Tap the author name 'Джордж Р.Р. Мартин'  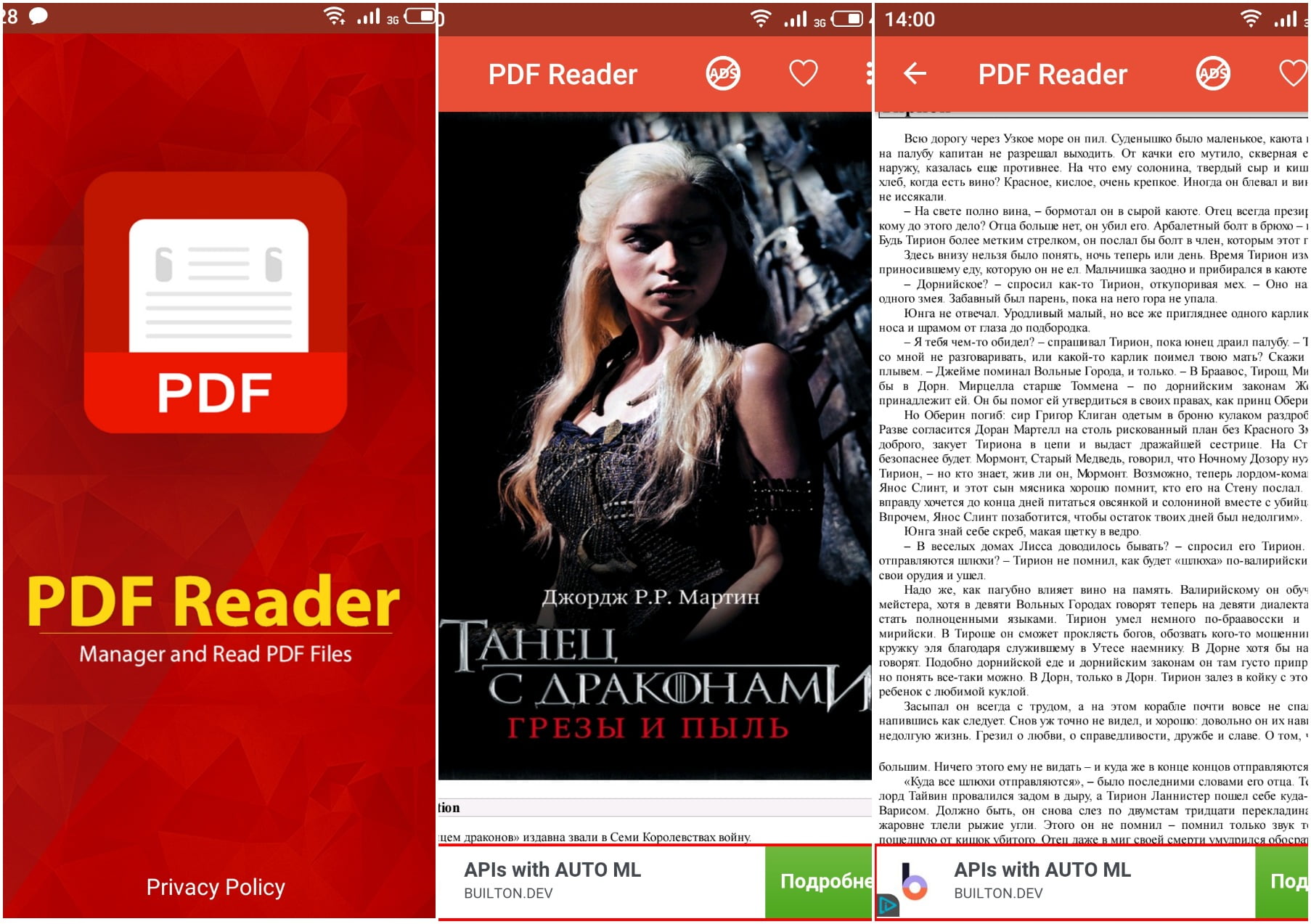[650, 597]
